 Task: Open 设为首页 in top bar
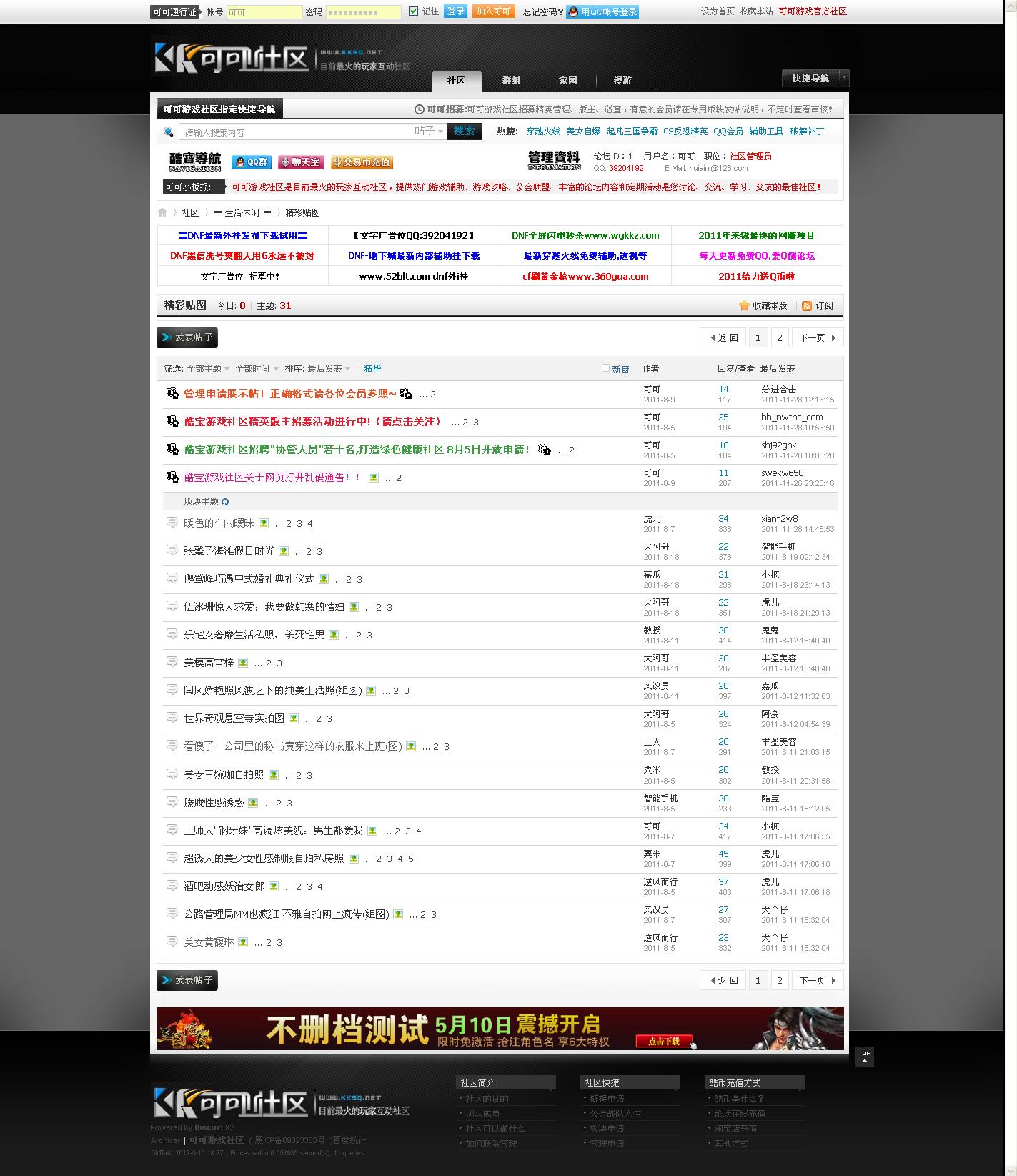[718, 11]
